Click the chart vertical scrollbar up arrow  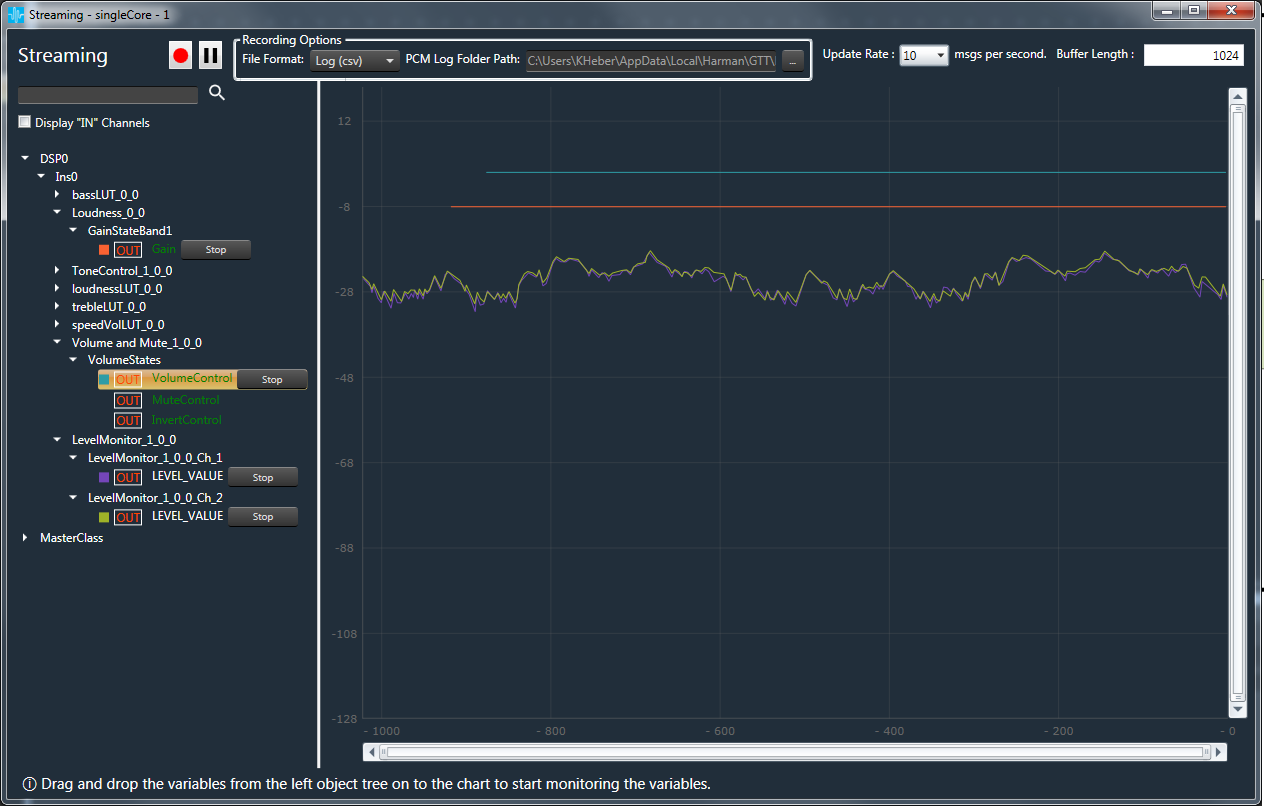[1237, 97]
